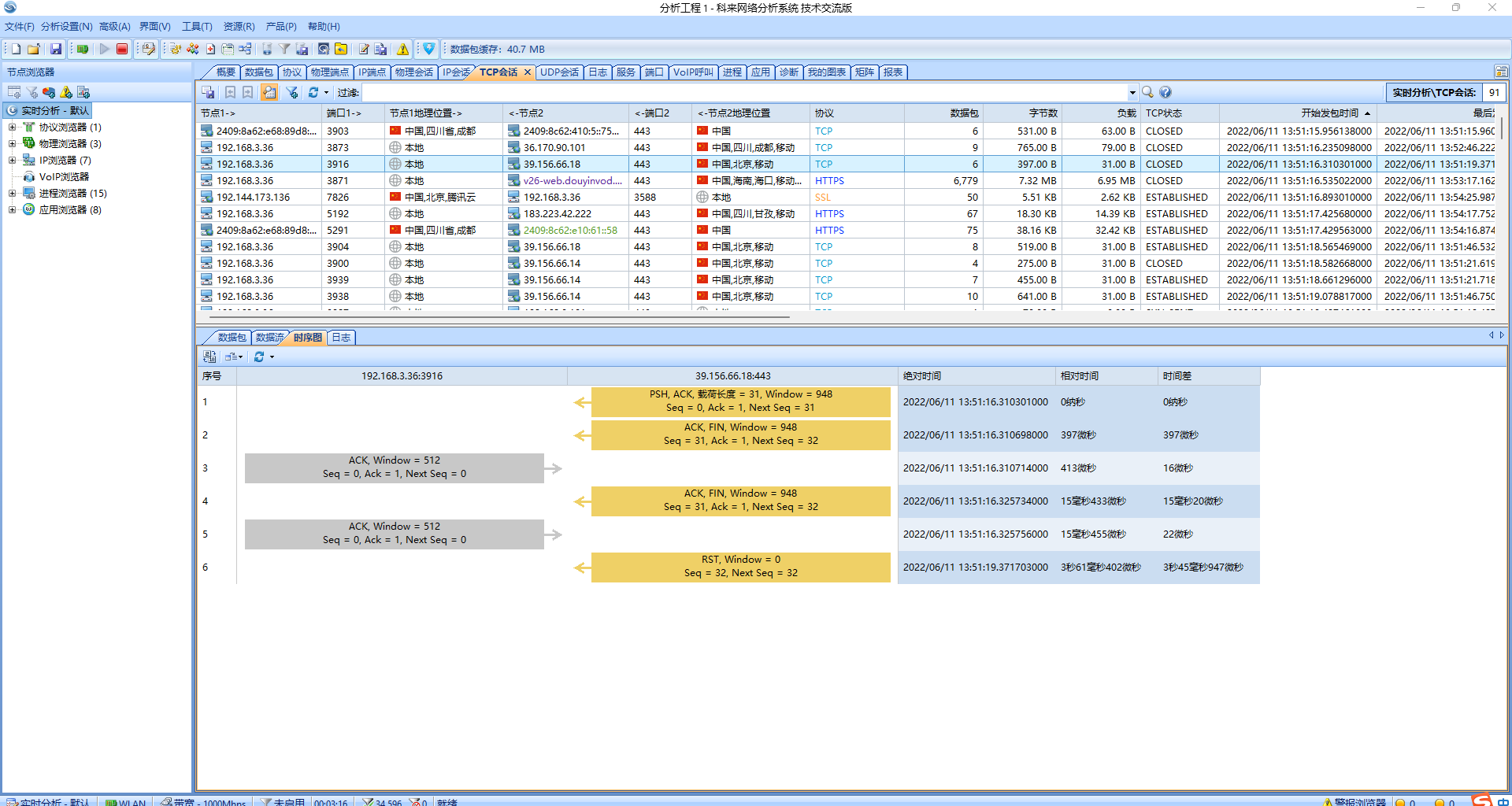Open dropdown arrow beside timing diagram refresh
The height and width of the screenshot is (806, 1512).
tap(272, 357)
